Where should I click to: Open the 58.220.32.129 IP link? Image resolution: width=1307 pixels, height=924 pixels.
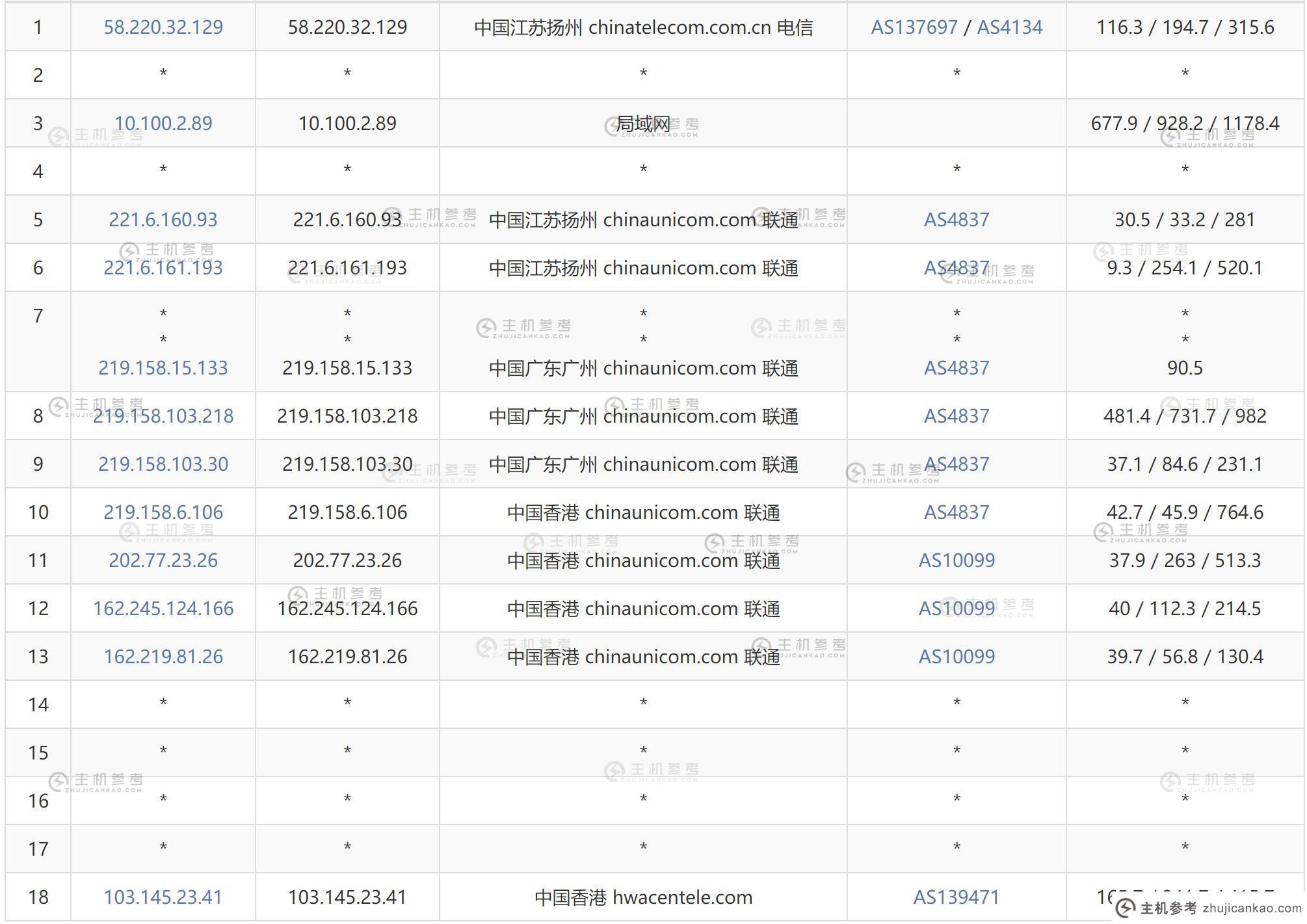[x=163, y=27]
